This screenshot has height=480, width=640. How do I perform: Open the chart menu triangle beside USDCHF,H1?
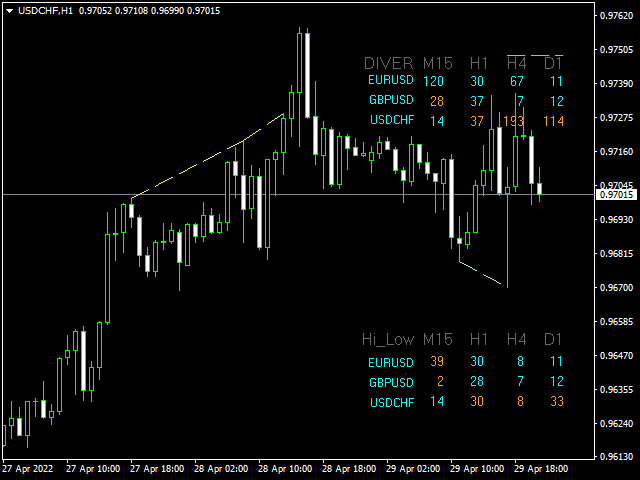(10, 11)
